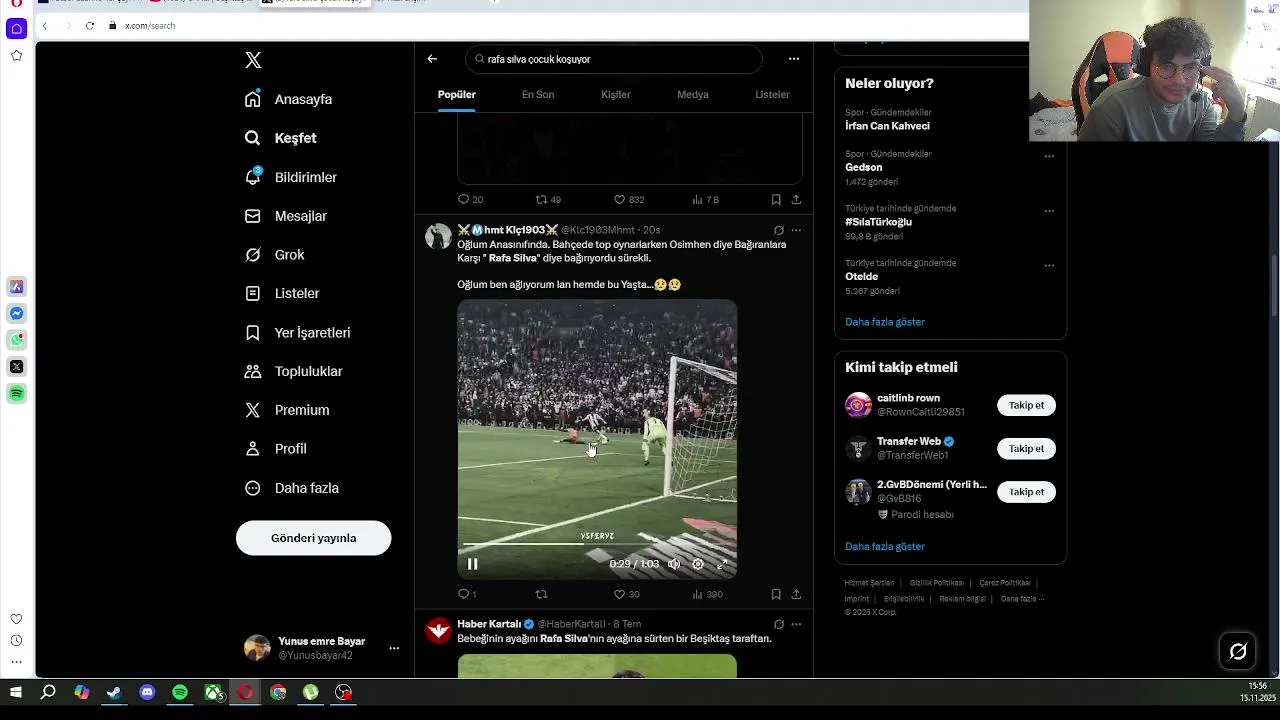This screenshot has width=1280, height=720.
Task: Enter video fullscreen mode
Action: (722, 564)
